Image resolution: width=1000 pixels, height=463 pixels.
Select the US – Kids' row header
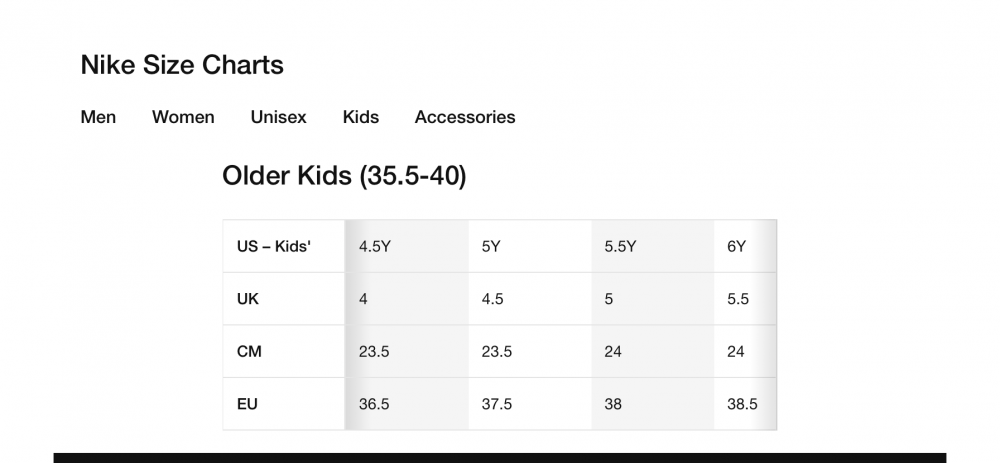(284, 246)
